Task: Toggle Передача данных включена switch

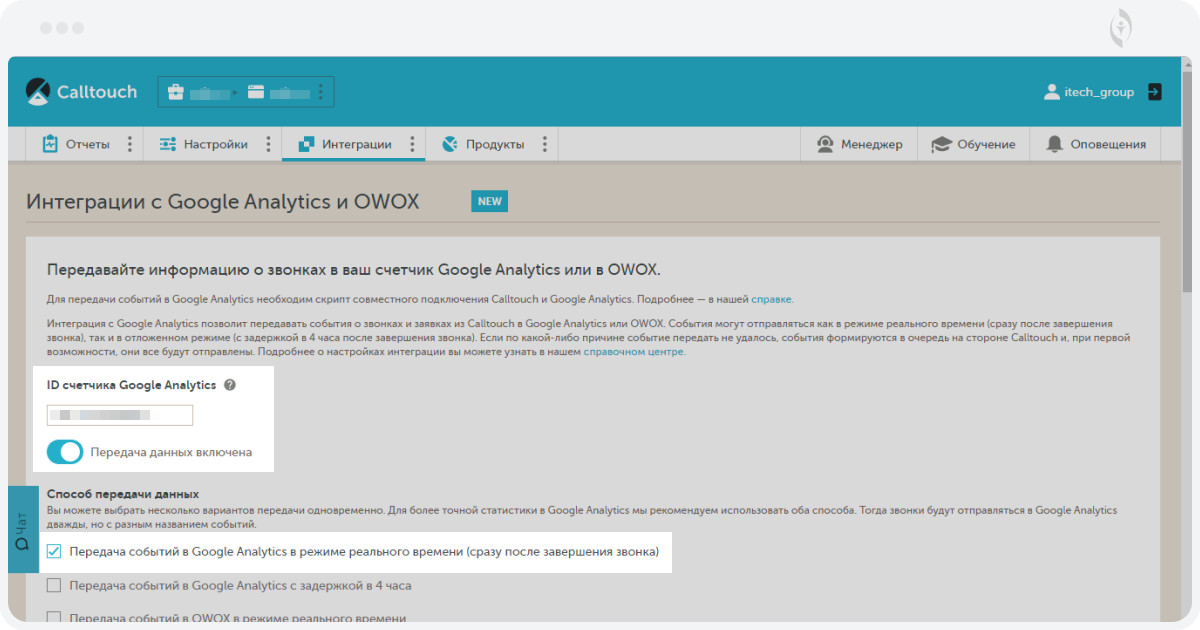Action: [65, 452]
